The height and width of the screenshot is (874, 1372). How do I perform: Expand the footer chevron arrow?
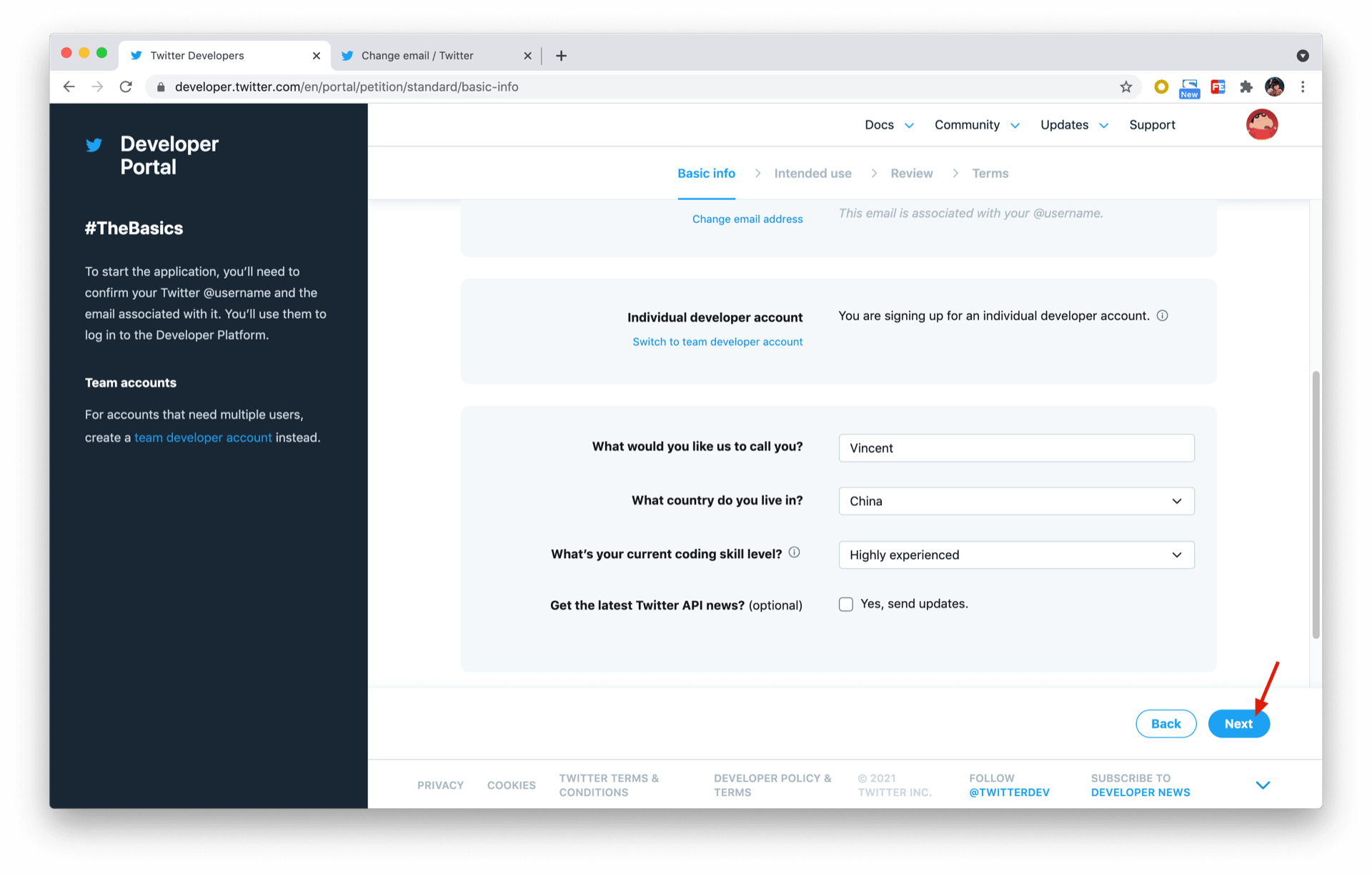(1263, 785)
